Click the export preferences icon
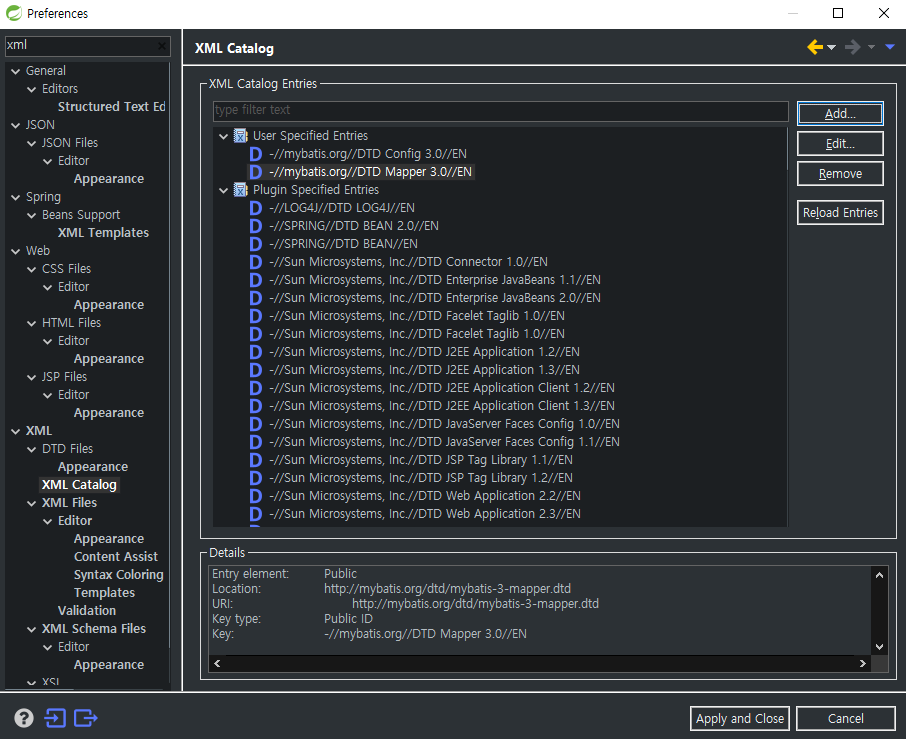The width and height of the screenshot is (906, 739). 86,718
